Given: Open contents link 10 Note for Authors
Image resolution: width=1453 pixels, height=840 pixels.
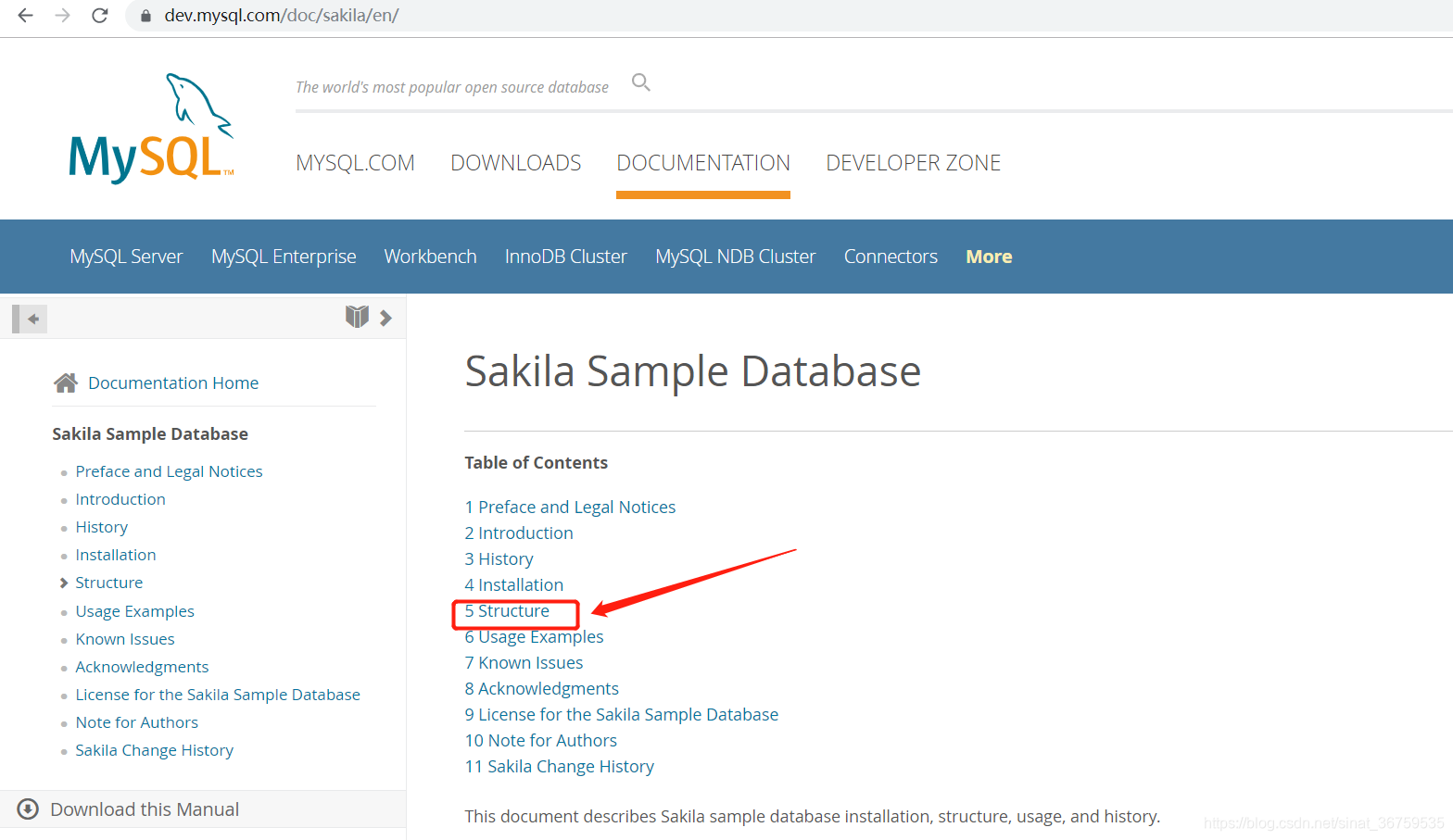Looking at the screenshot, I should pos(541,740).
